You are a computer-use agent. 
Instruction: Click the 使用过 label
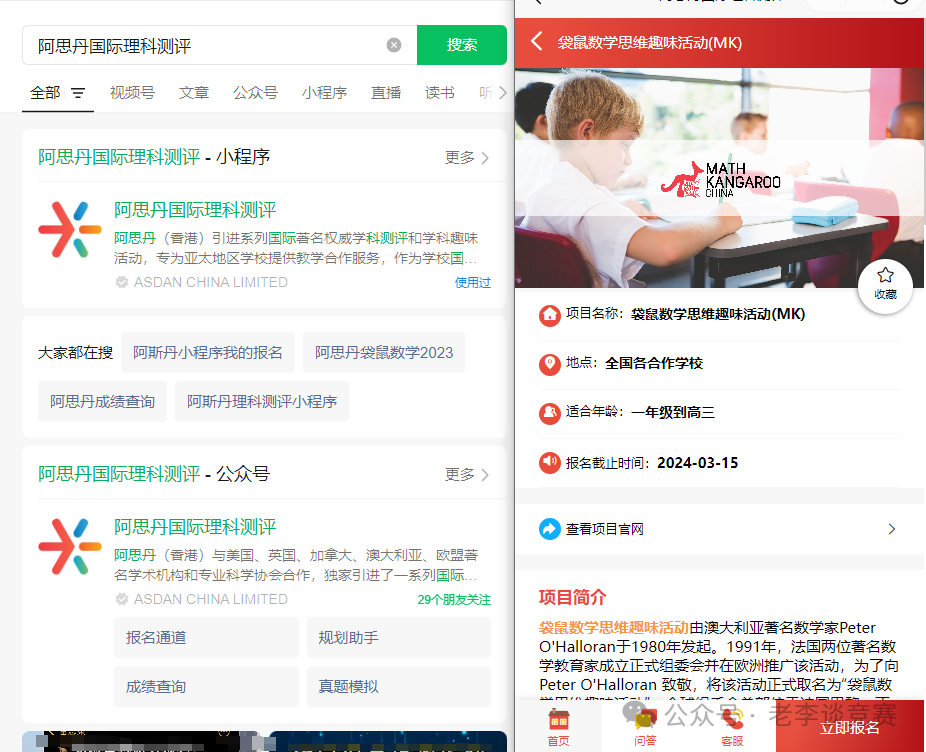472,282
